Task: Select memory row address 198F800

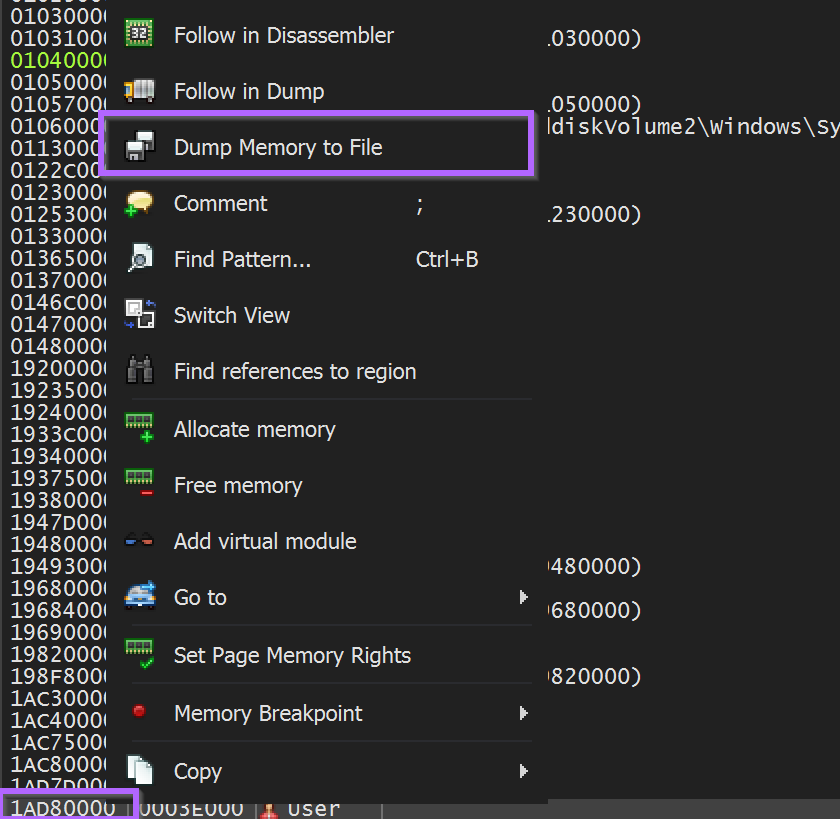Action: pos(58,677)
